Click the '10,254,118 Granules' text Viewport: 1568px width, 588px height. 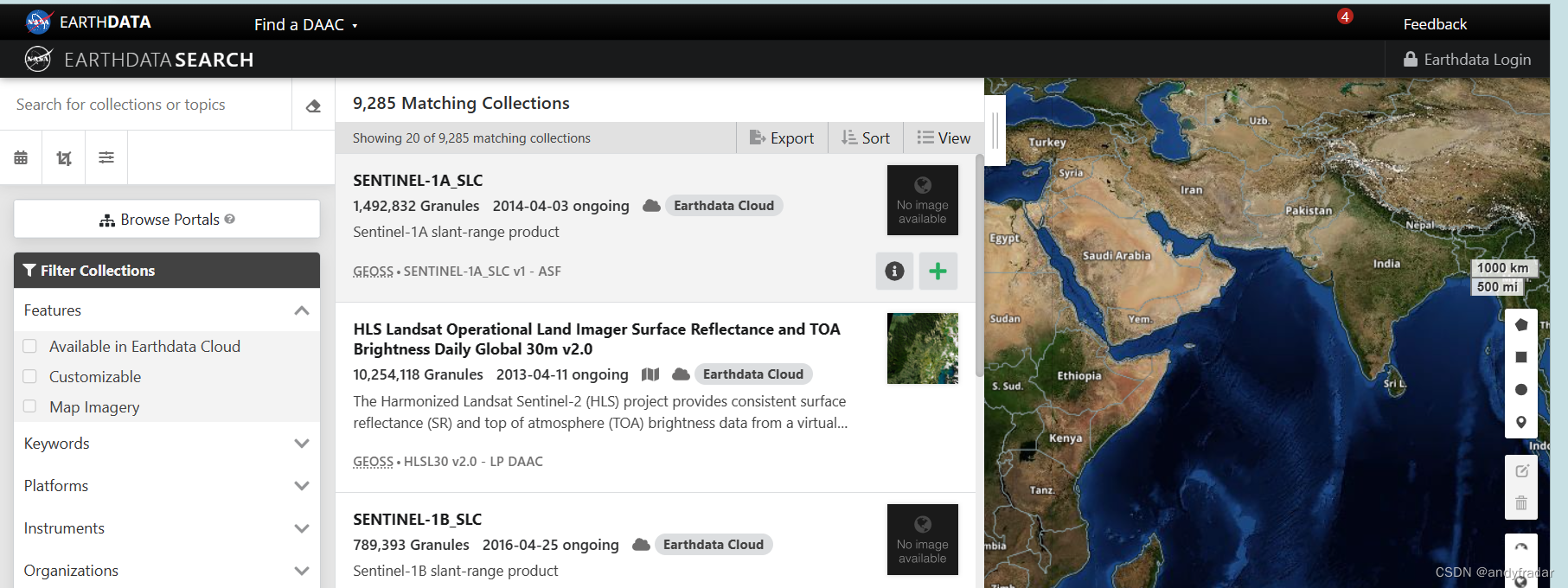418,374
